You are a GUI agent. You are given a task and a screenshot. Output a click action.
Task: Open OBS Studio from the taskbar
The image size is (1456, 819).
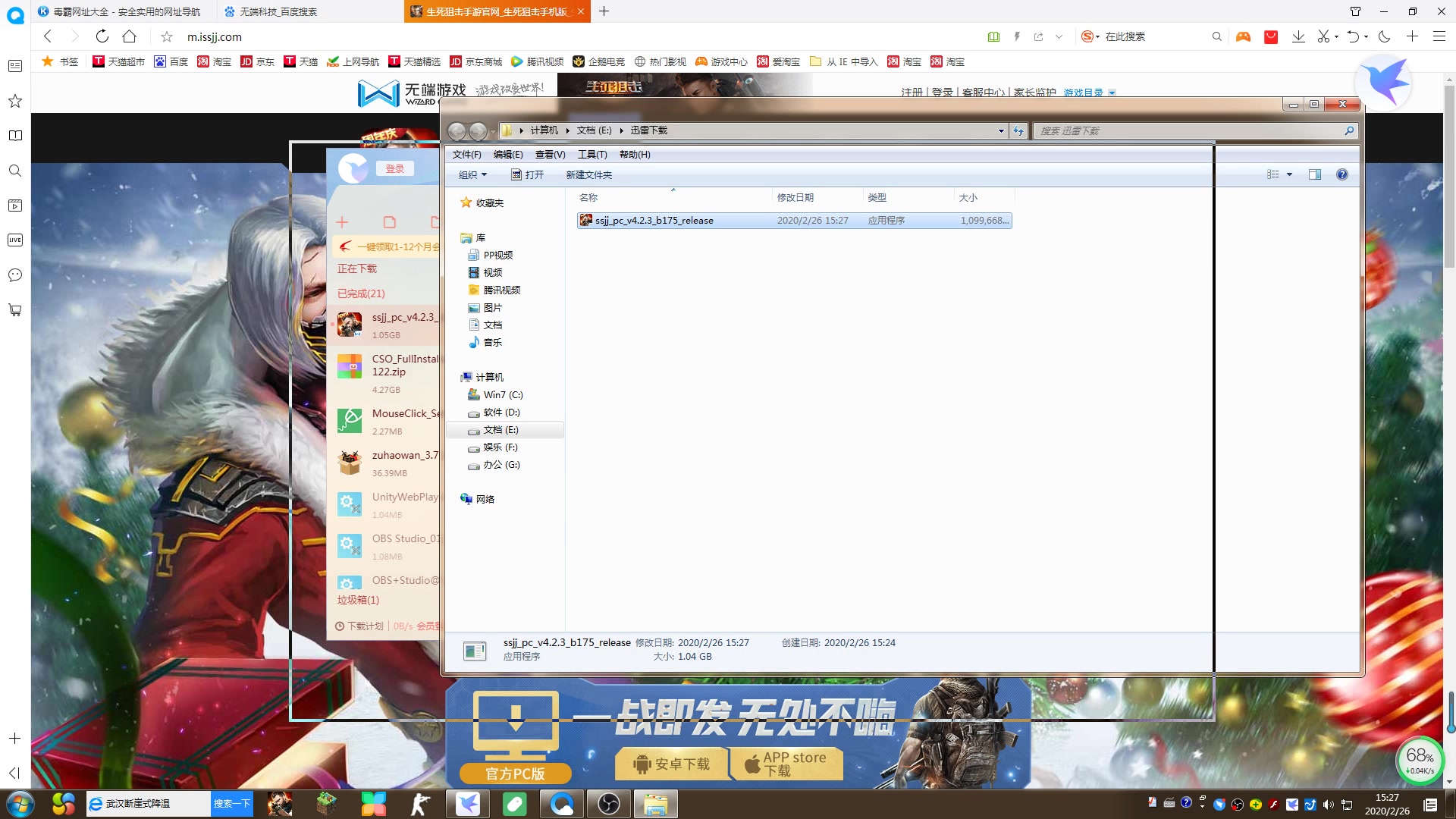[608, 804]
